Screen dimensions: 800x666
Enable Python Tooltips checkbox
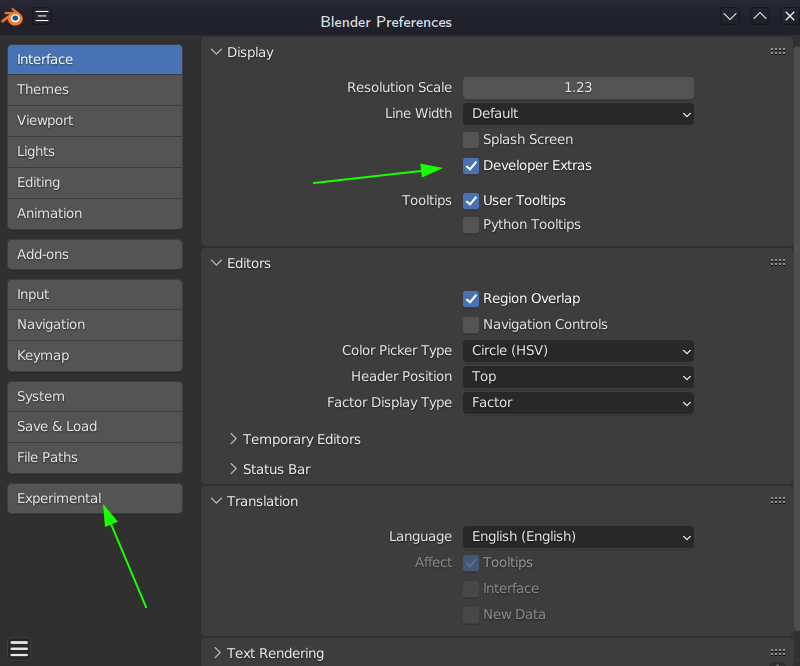point(471,225)
